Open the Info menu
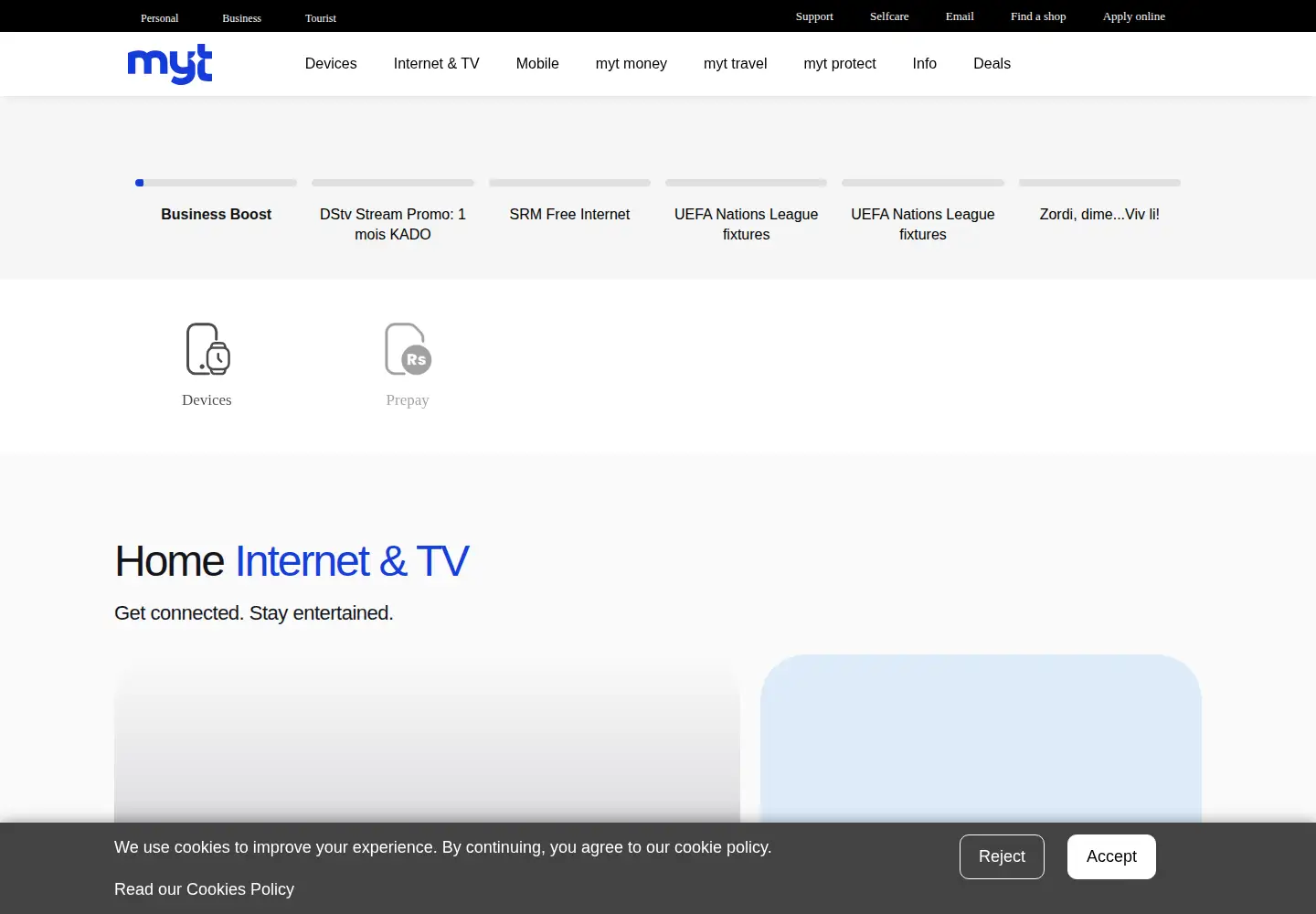The image size is (1316, 914). [925, 64]
